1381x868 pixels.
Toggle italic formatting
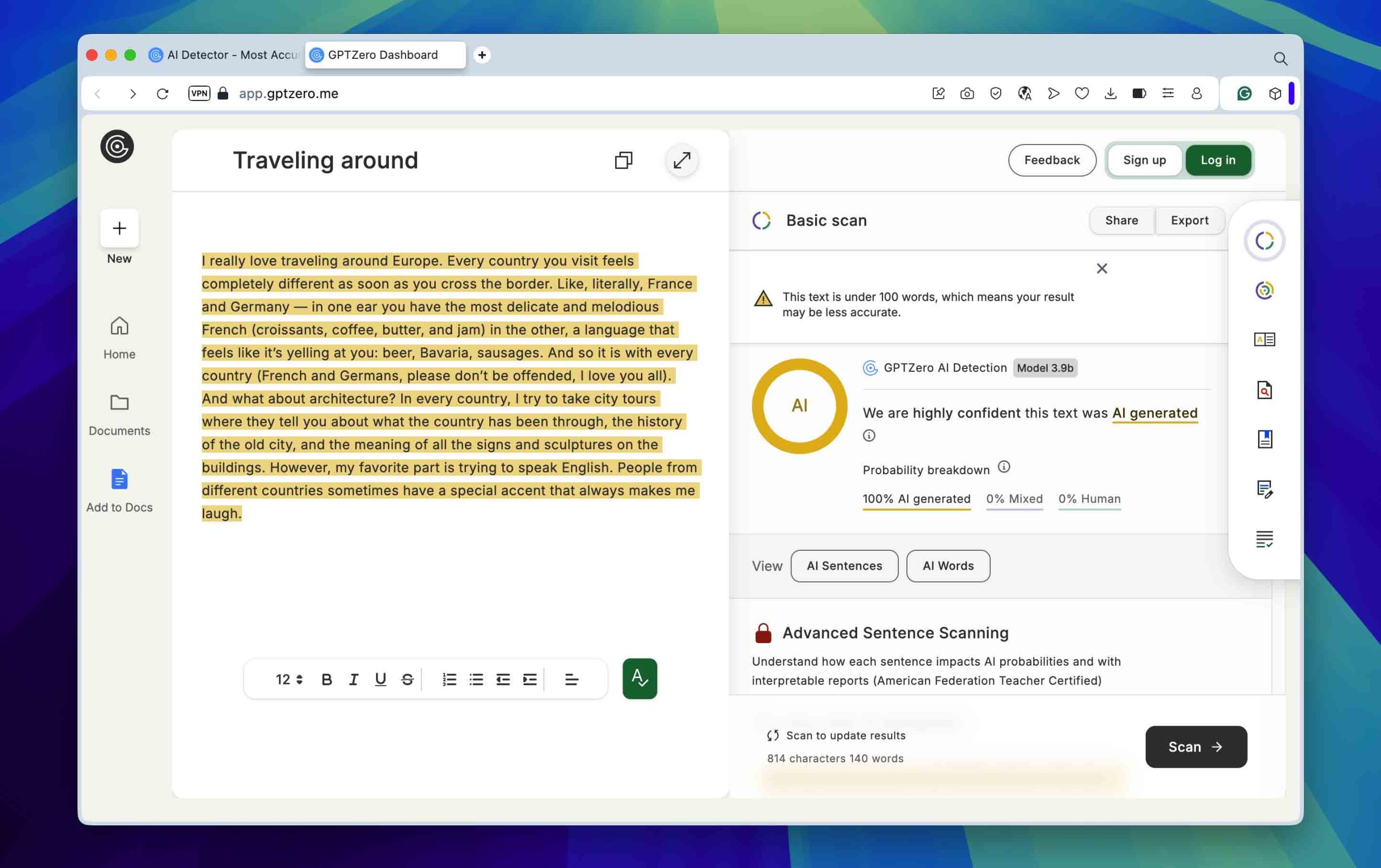point(353,679)
